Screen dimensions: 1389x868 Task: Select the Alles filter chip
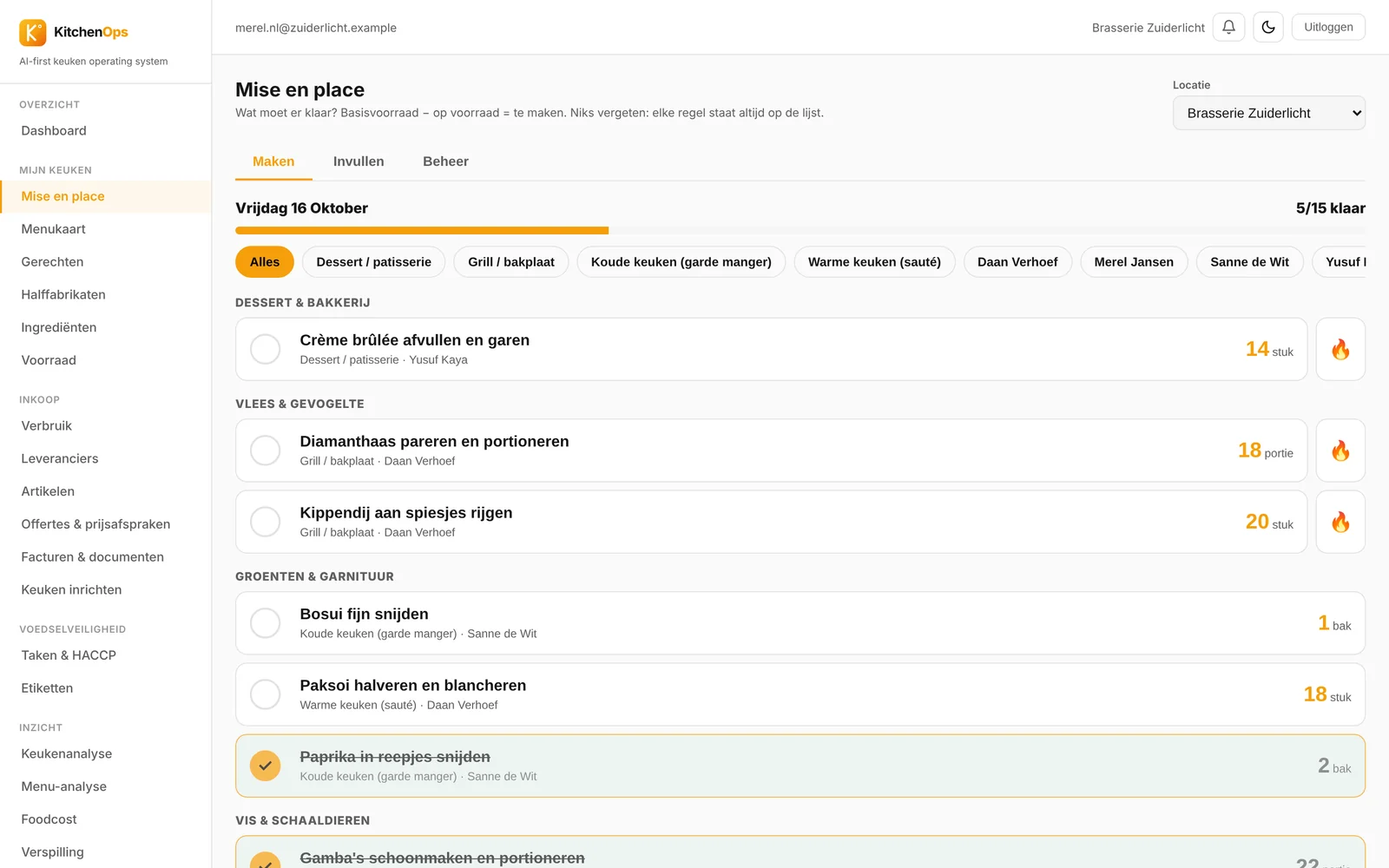(265, 262)
